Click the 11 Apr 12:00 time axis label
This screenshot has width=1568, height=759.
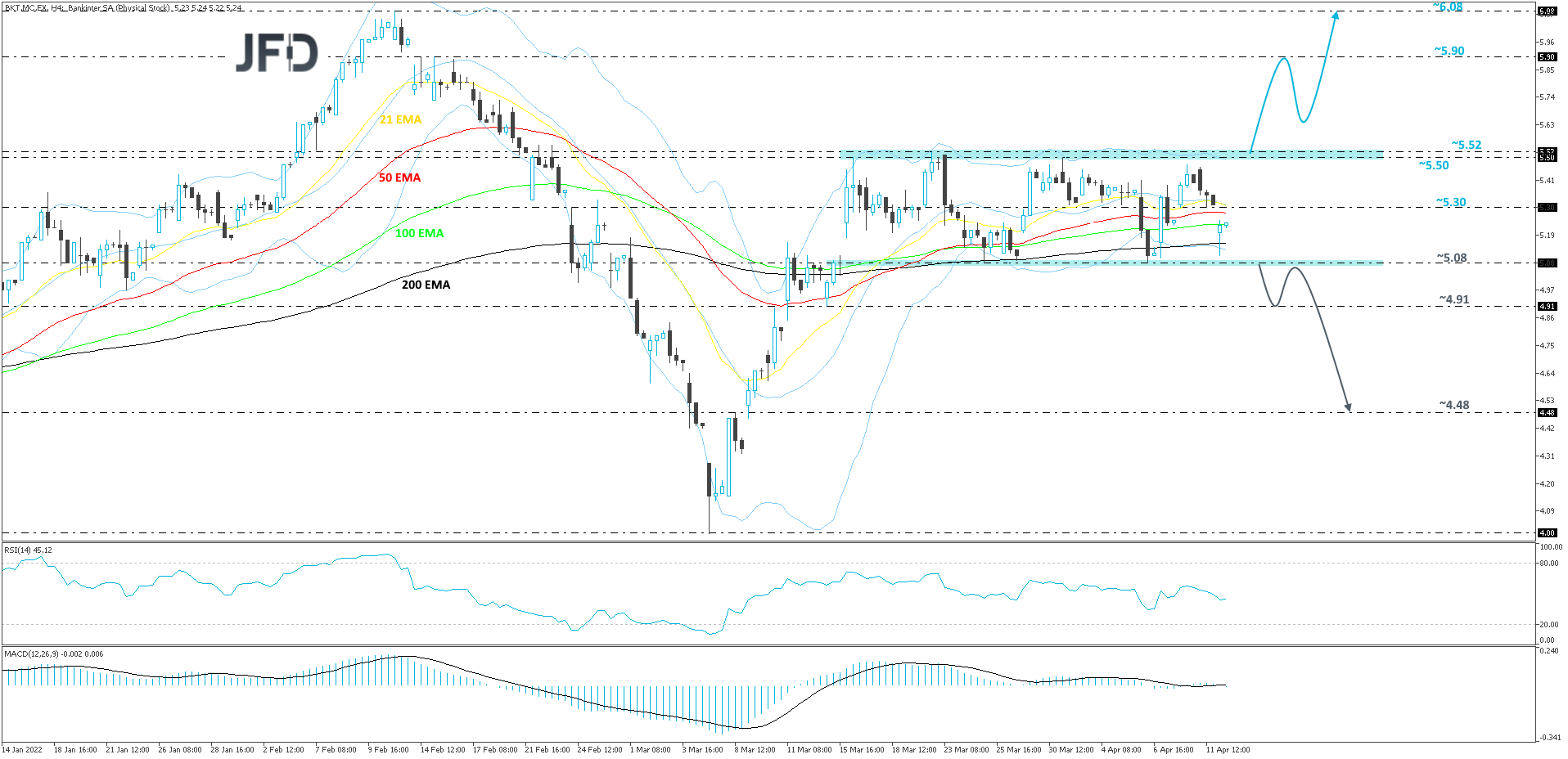[1229, 749]
